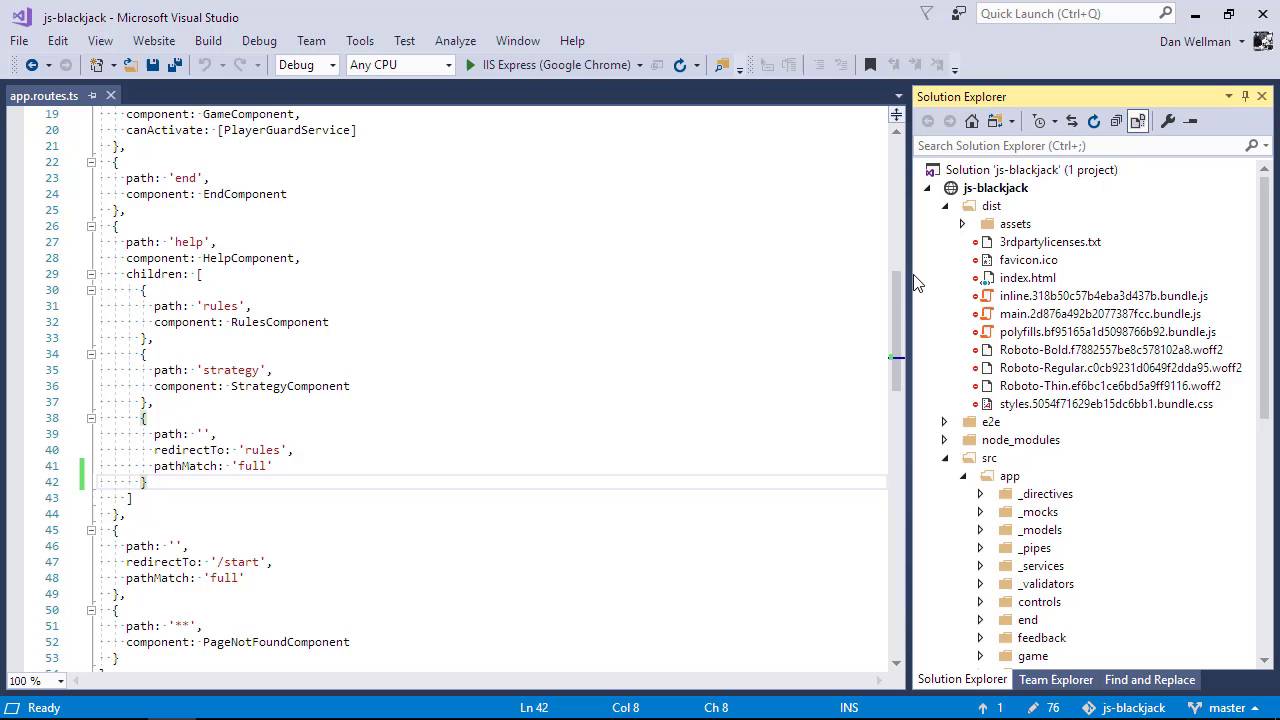
Task: Select the feedback folder in Solution Explorer
Action: click(x=1041, y=638)
